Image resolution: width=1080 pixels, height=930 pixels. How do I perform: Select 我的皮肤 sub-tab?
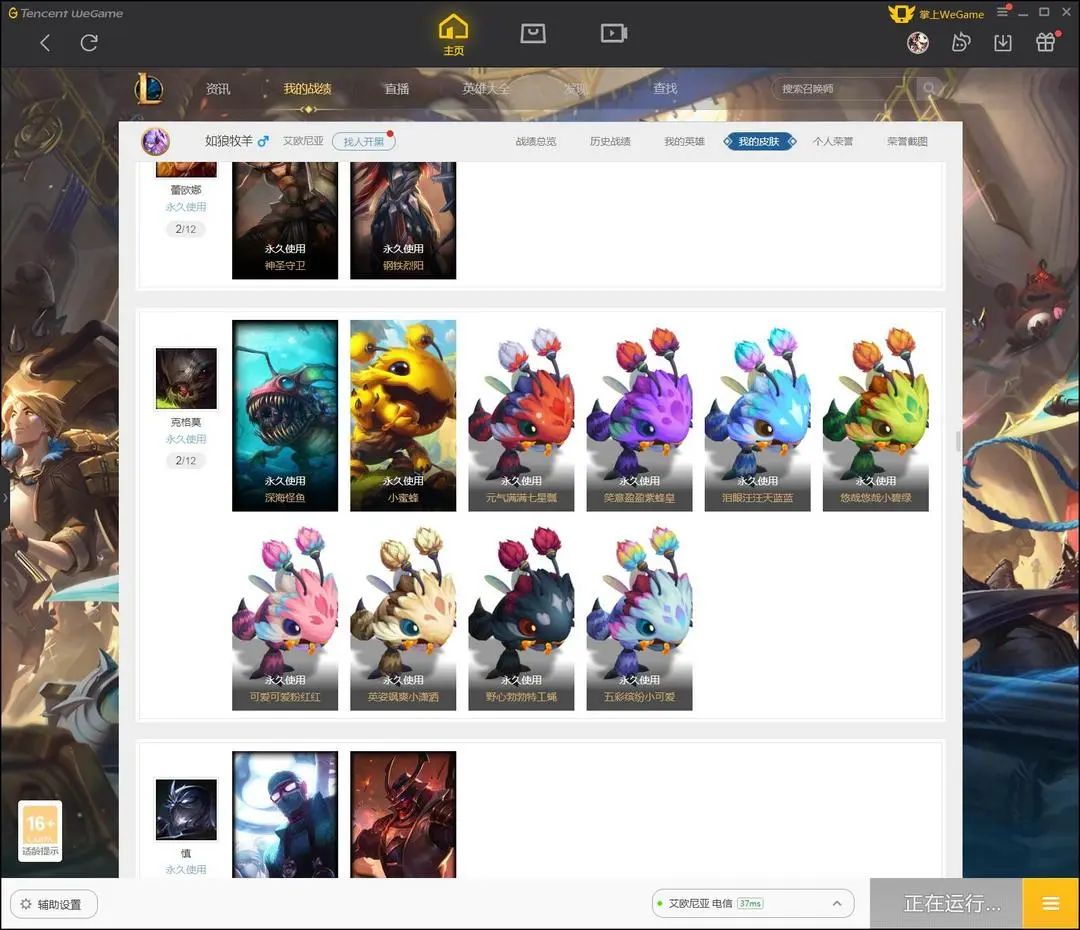759,141
